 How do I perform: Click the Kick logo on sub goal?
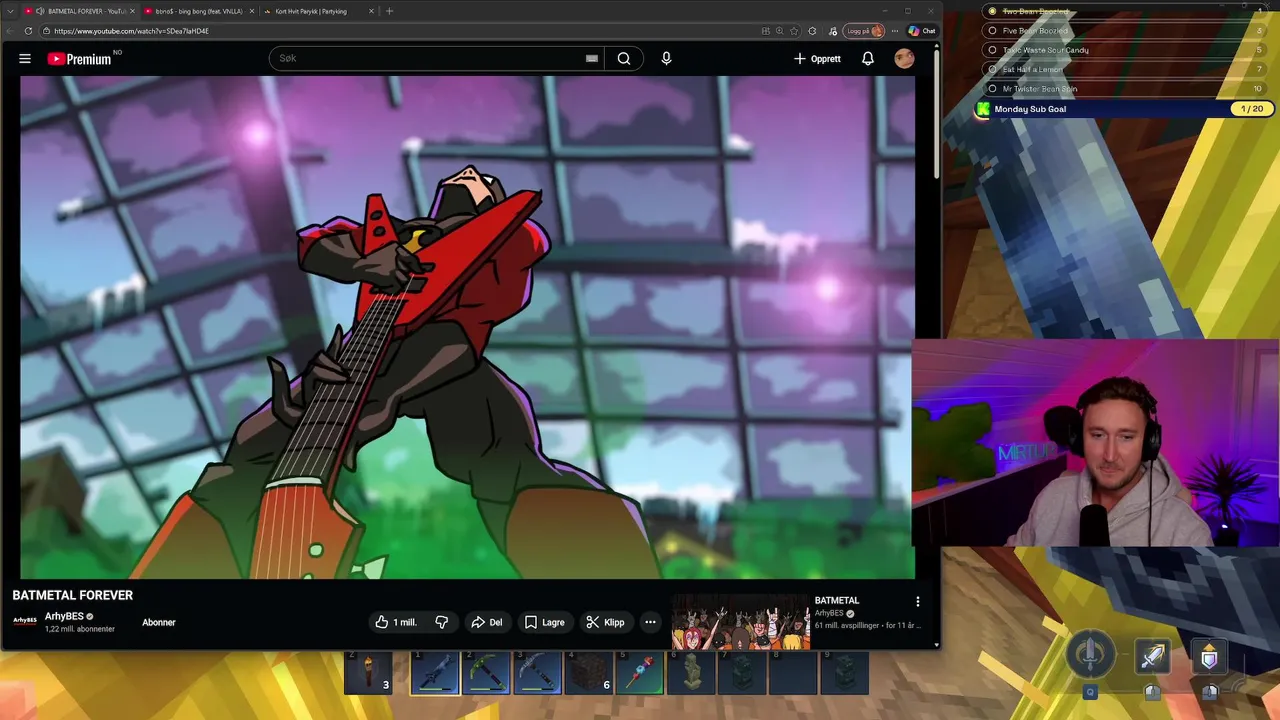pos(983,109)
